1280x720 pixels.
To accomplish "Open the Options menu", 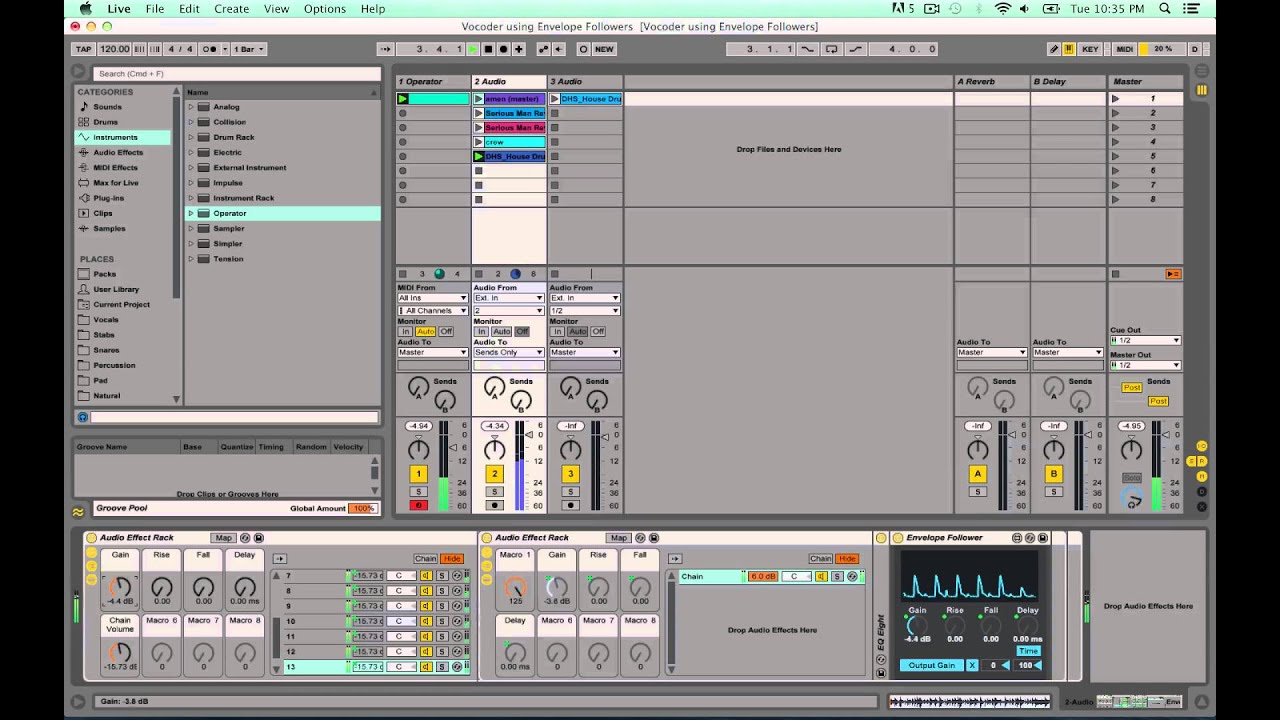I will click(325, 9).
